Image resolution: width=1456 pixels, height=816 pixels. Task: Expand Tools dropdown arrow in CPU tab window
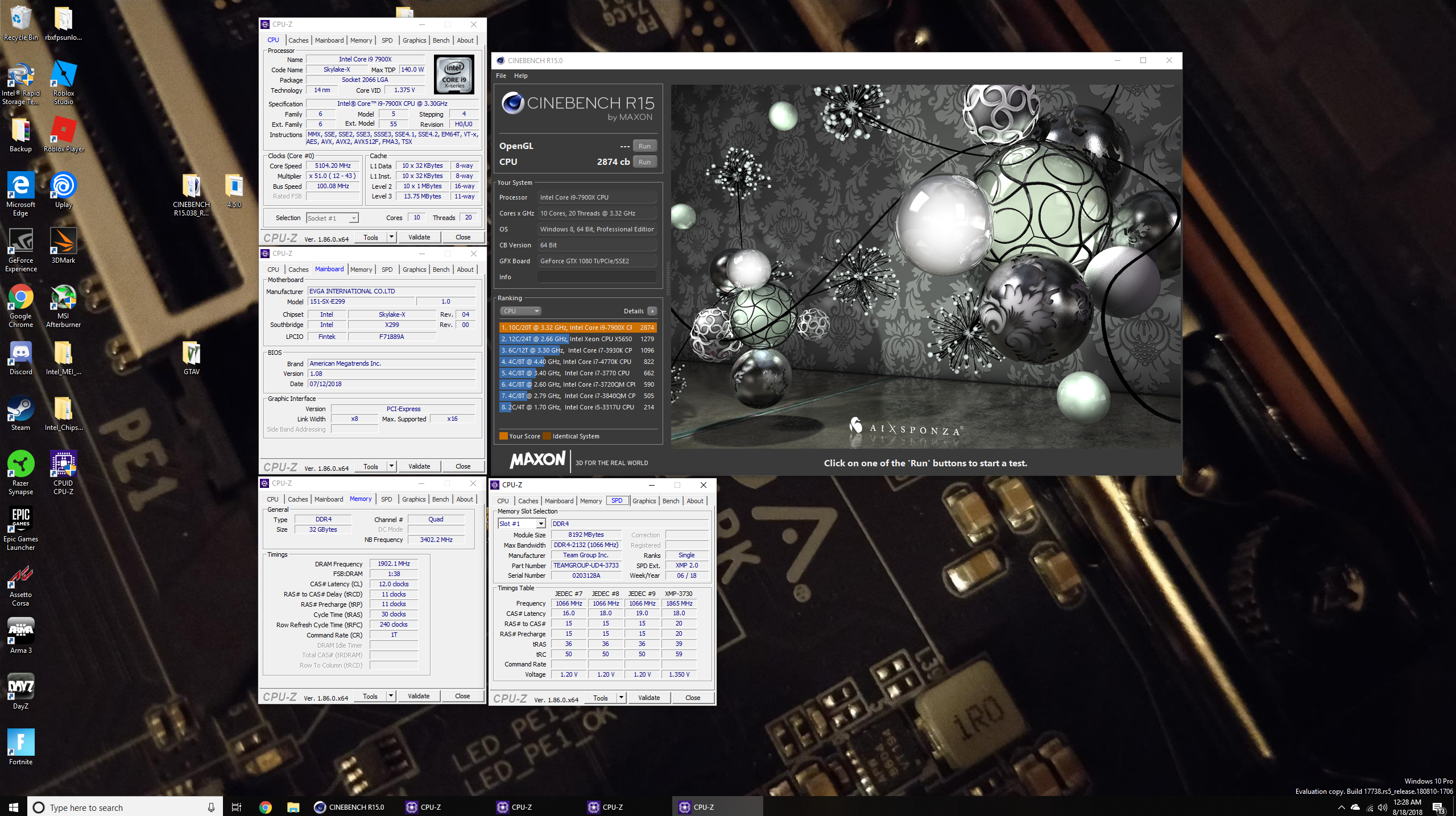391,237
